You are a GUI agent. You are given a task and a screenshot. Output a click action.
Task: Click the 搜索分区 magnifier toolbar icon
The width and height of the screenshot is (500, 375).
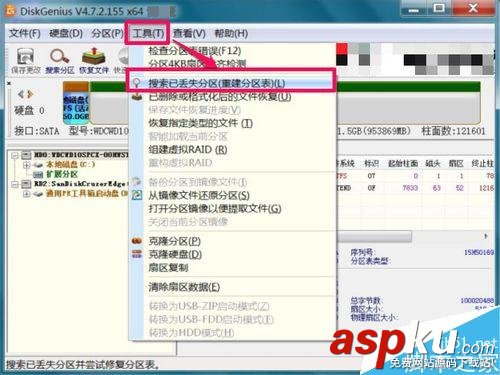[x=60, y=61]
